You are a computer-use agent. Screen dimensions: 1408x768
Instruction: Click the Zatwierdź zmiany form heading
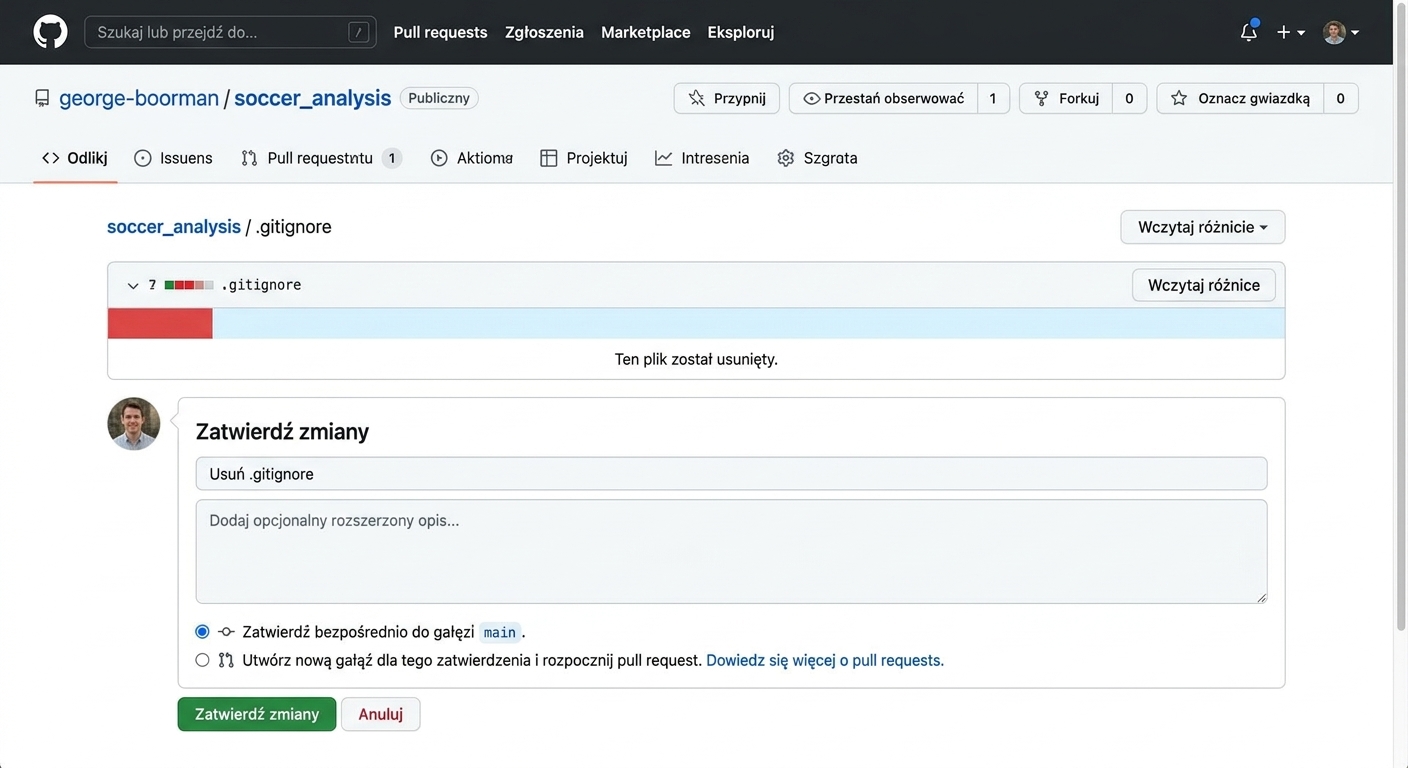[x=282, y=431]
